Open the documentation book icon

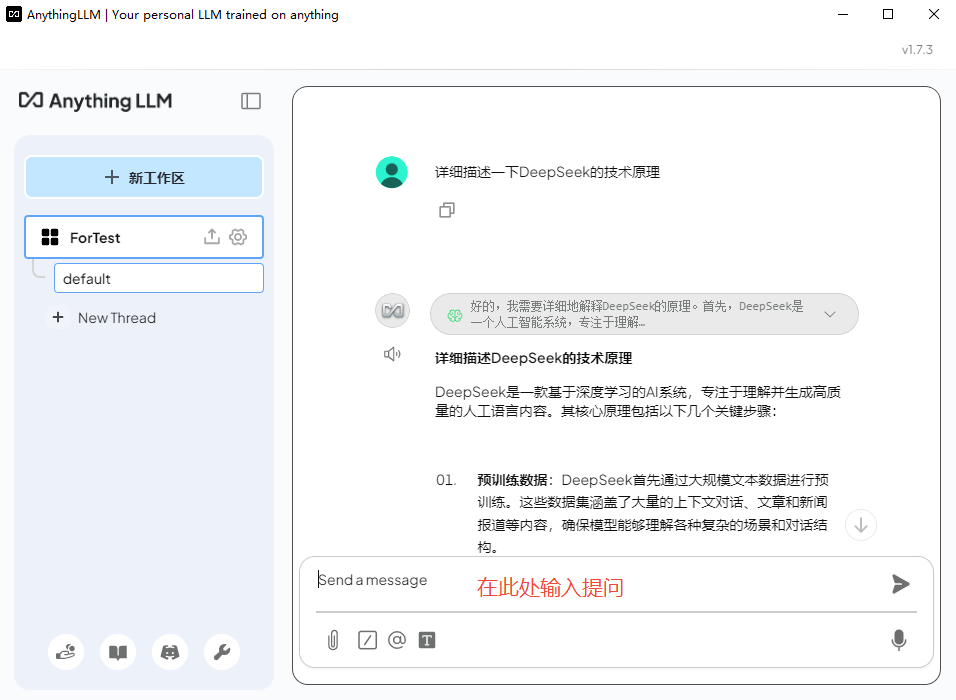point(118,652)
